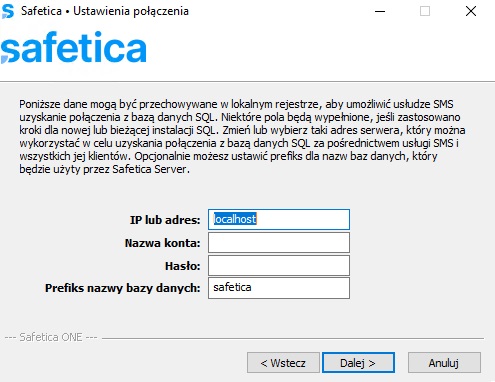
Task: Click into the Hasło password field
Action: (279, 266)
